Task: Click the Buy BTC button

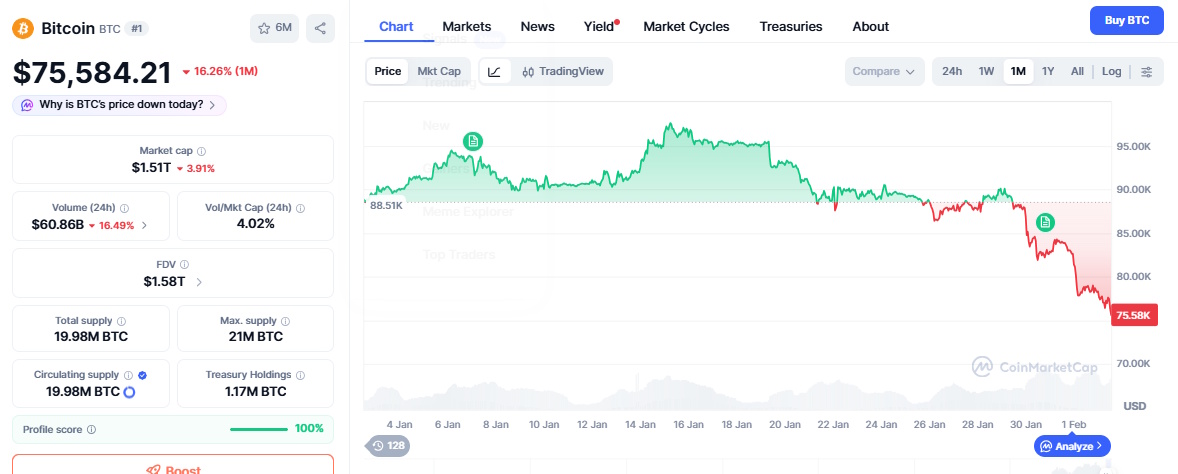Action: 1126,20
